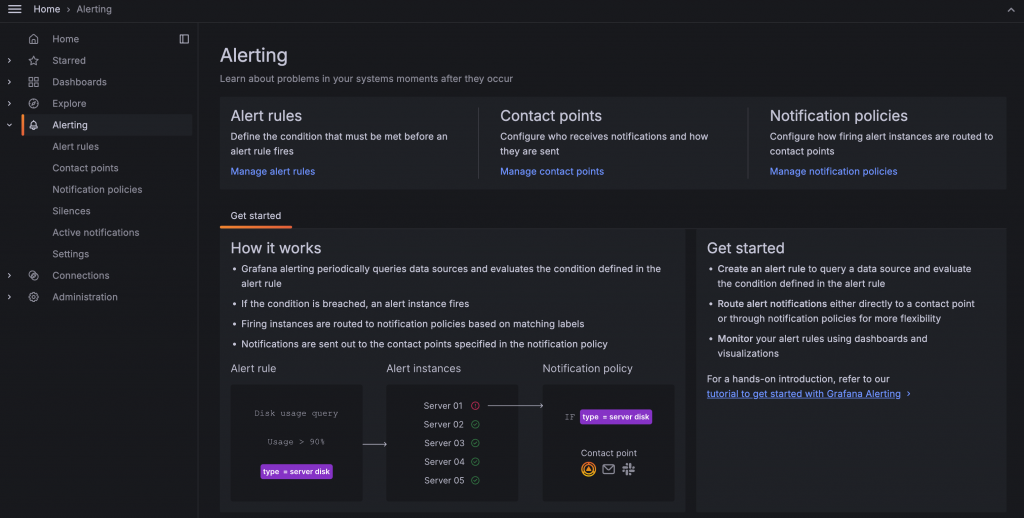
Task: Click the Starred star icon
Action: [x=34, y=61]
